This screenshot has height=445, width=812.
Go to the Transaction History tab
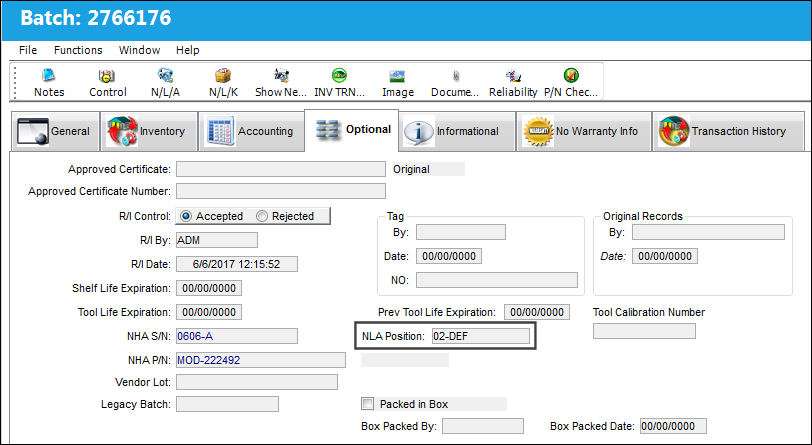(x=728, y=131)
